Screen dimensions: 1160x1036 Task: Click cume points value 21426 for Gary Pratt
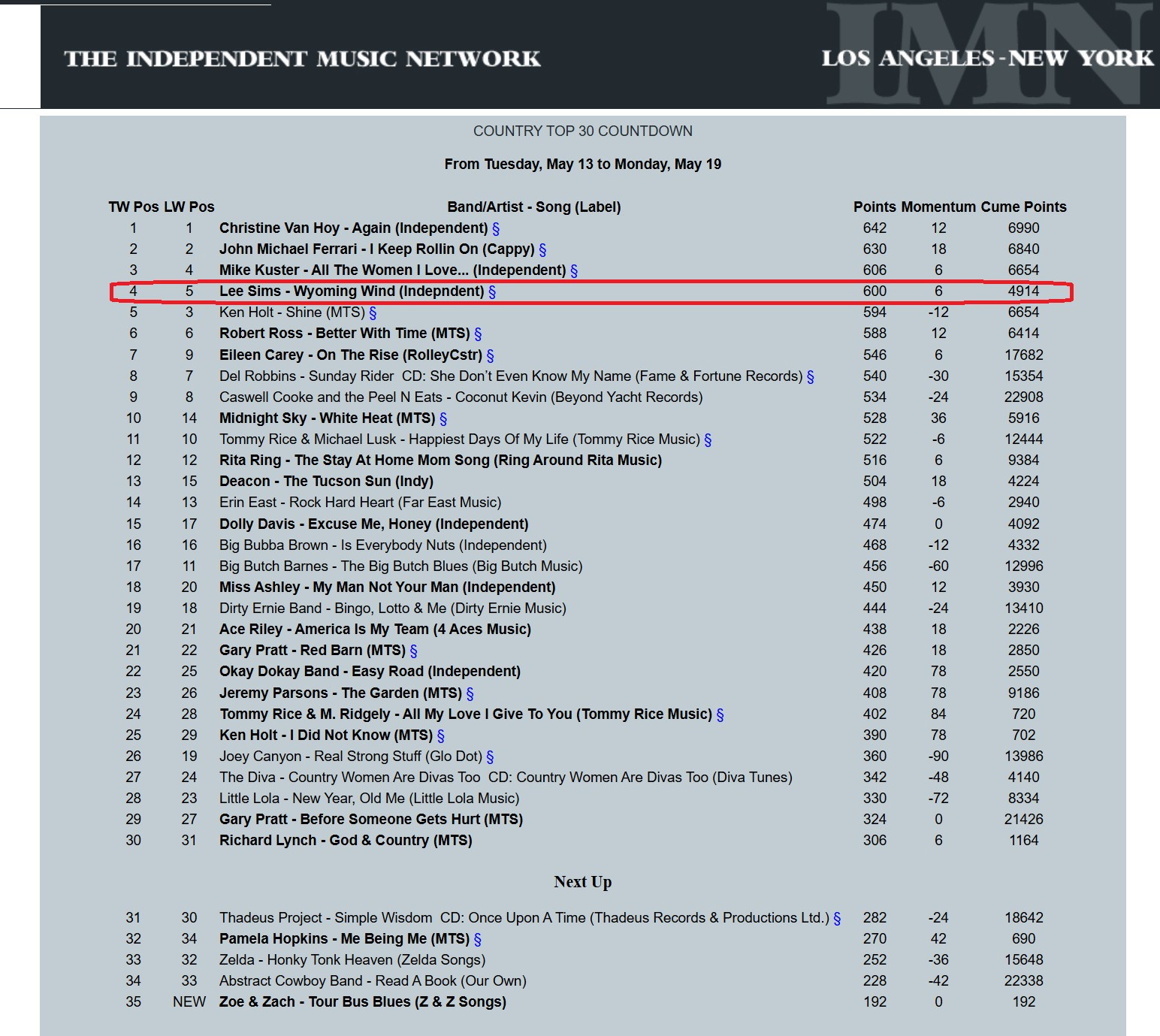pyautogui.click(x=1023, y=820)
